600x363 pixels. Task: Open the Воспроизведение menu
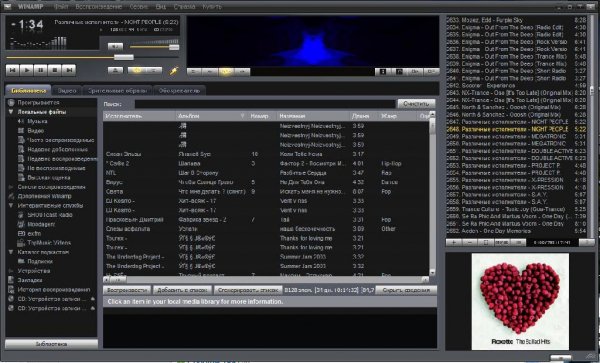[99, 7]
